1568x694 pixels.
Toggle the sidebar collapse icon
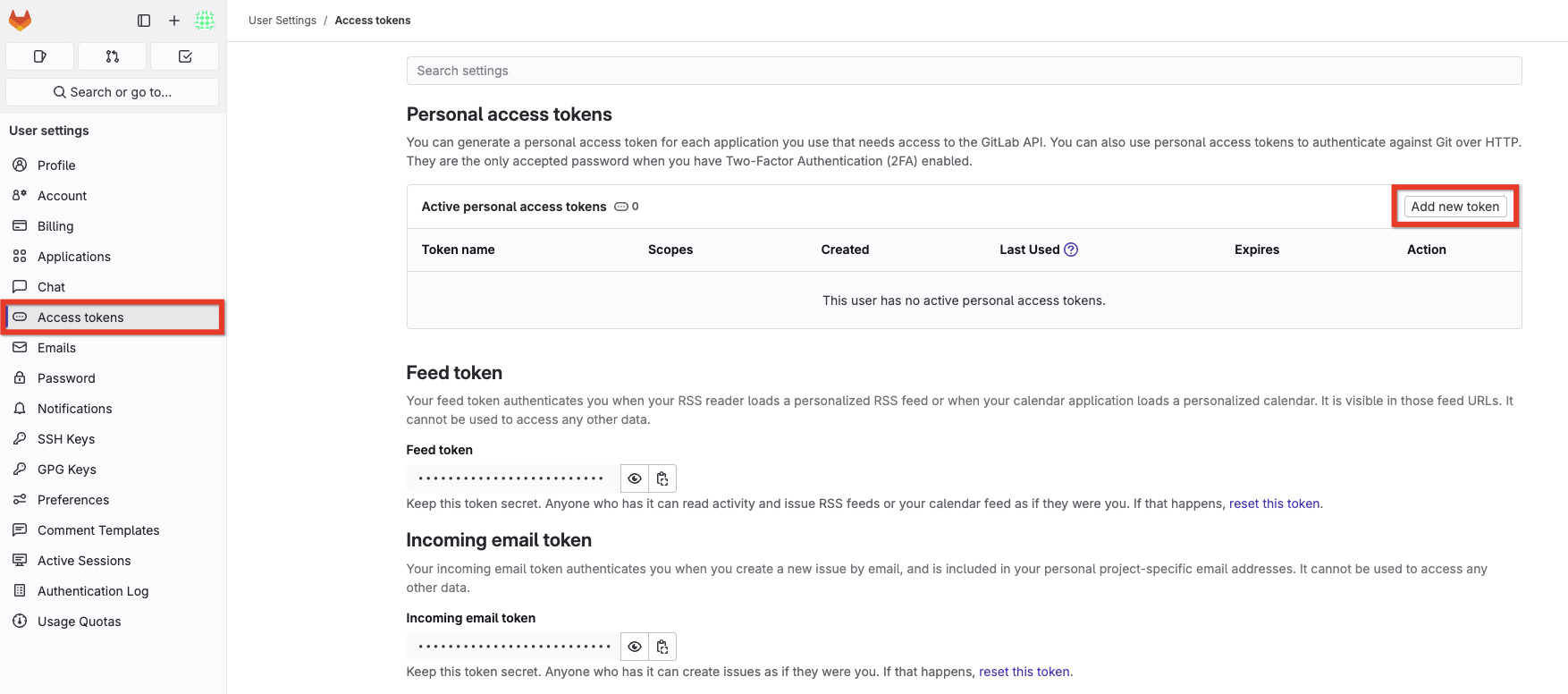click(144, 21)
